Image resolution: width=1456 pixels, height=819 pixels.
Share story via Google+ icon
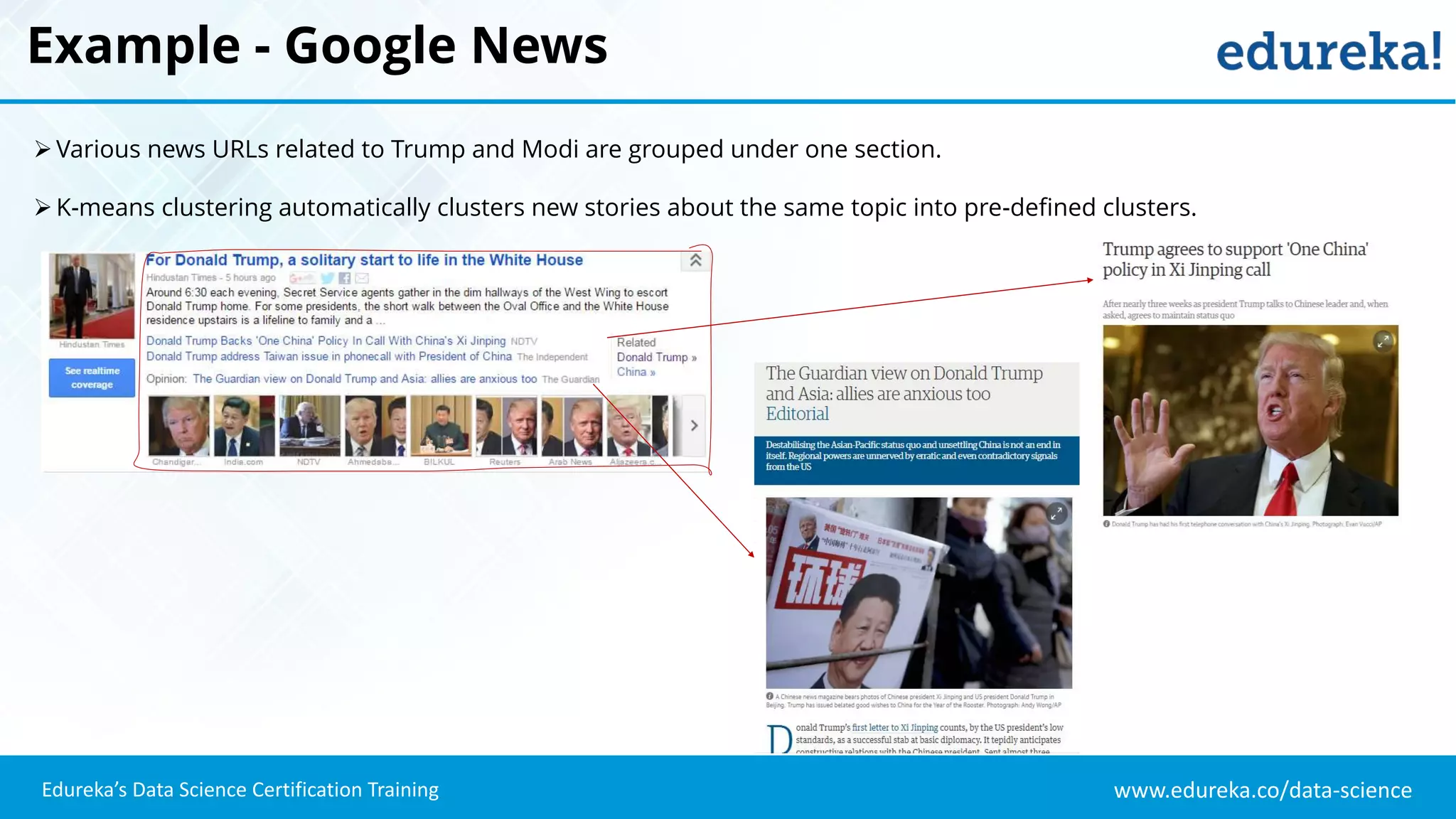(x=302, y=278)
